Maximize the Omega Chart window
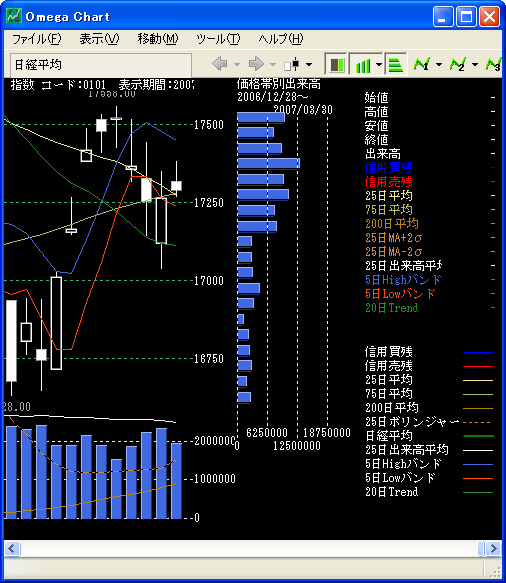The image size is (506, 583). 466,17
